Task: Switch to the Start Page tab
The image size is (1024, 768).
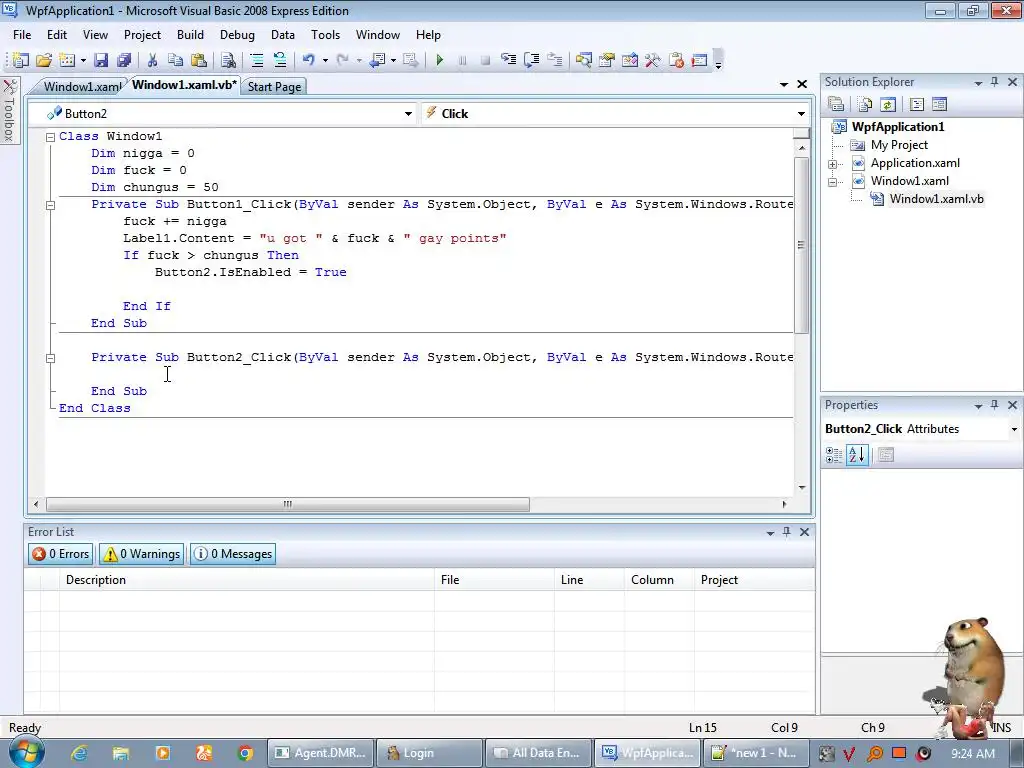Action: point(274,86)
